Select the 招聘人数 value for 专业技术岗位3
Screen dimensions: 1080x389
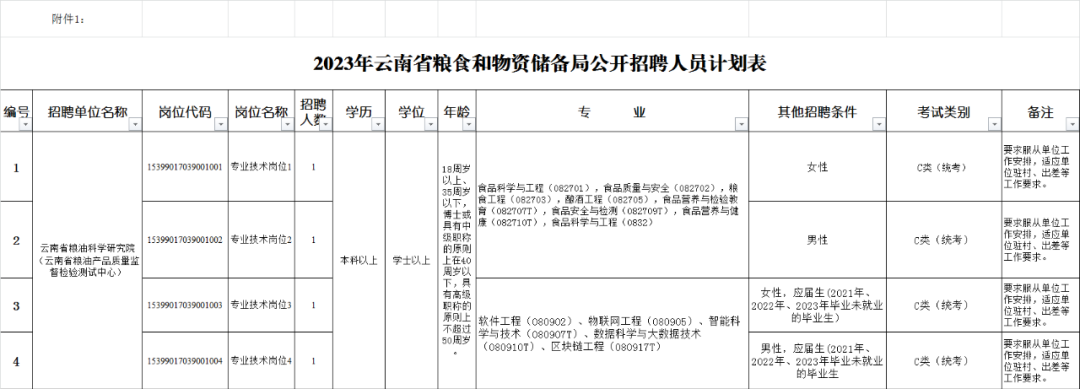pos(314,305)
